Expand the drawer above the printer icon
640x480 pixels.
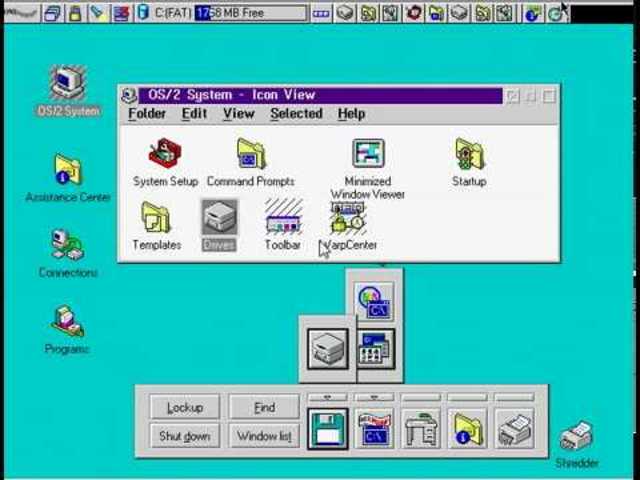pos(514,397)
